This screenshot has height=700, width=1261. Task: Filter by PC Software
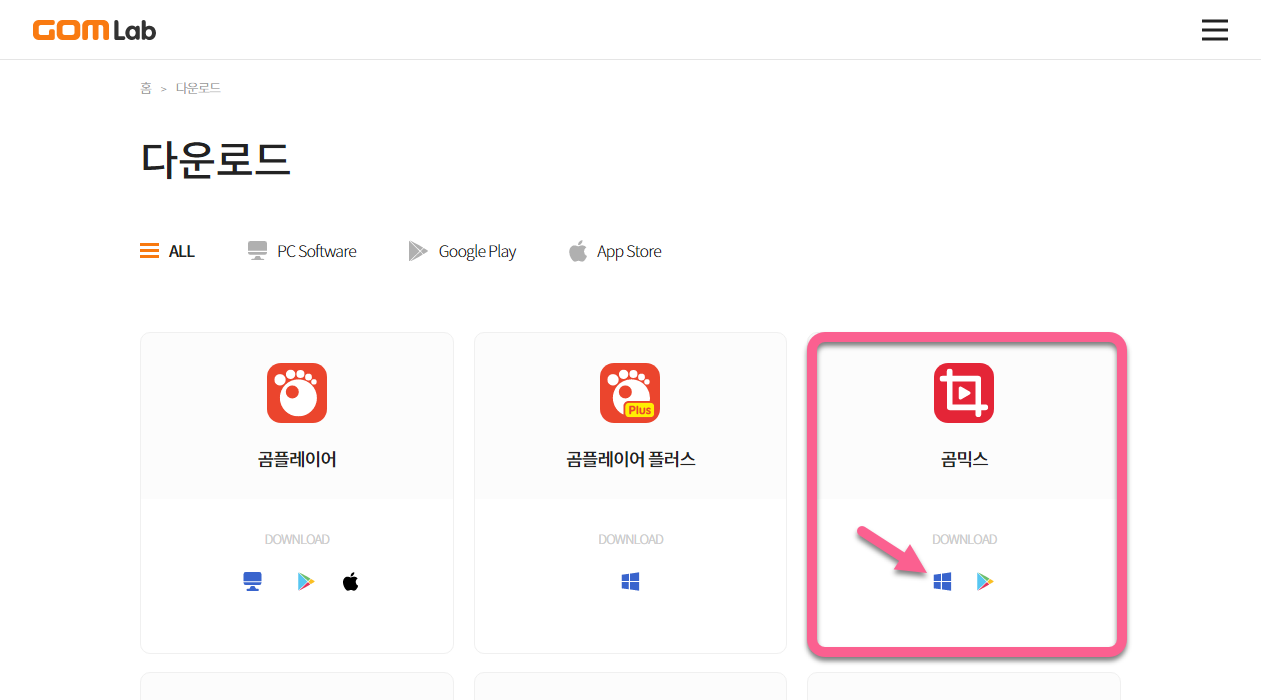tap(302, 251)
